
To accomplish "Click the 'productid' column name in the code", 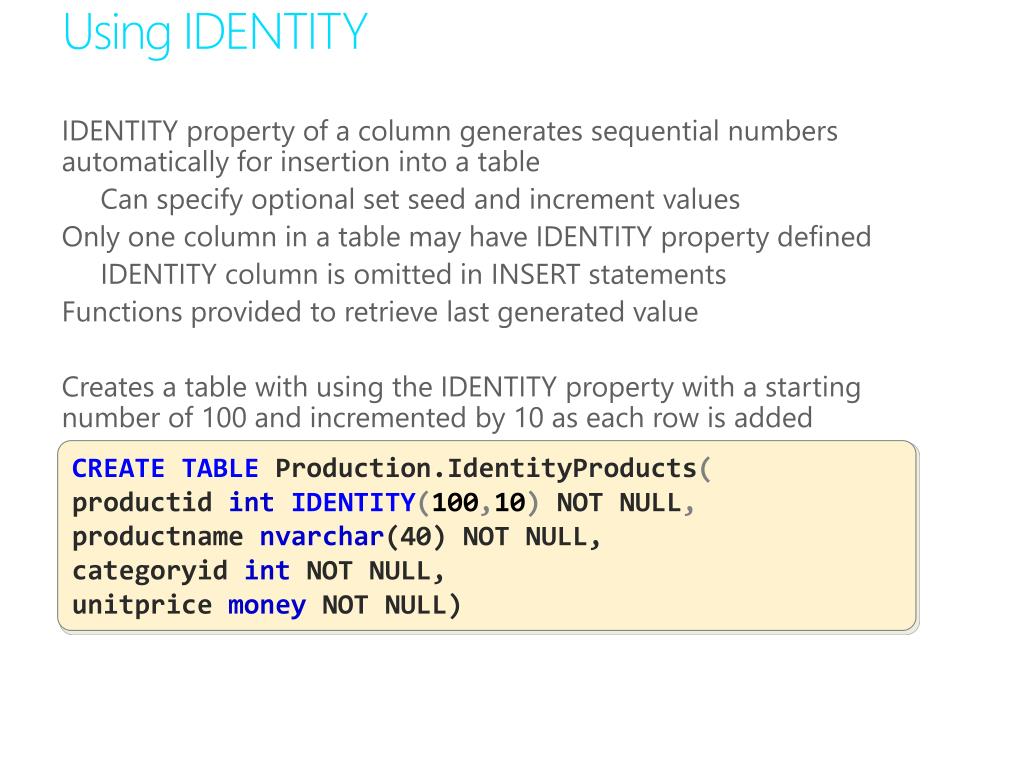I will (142, 504).
